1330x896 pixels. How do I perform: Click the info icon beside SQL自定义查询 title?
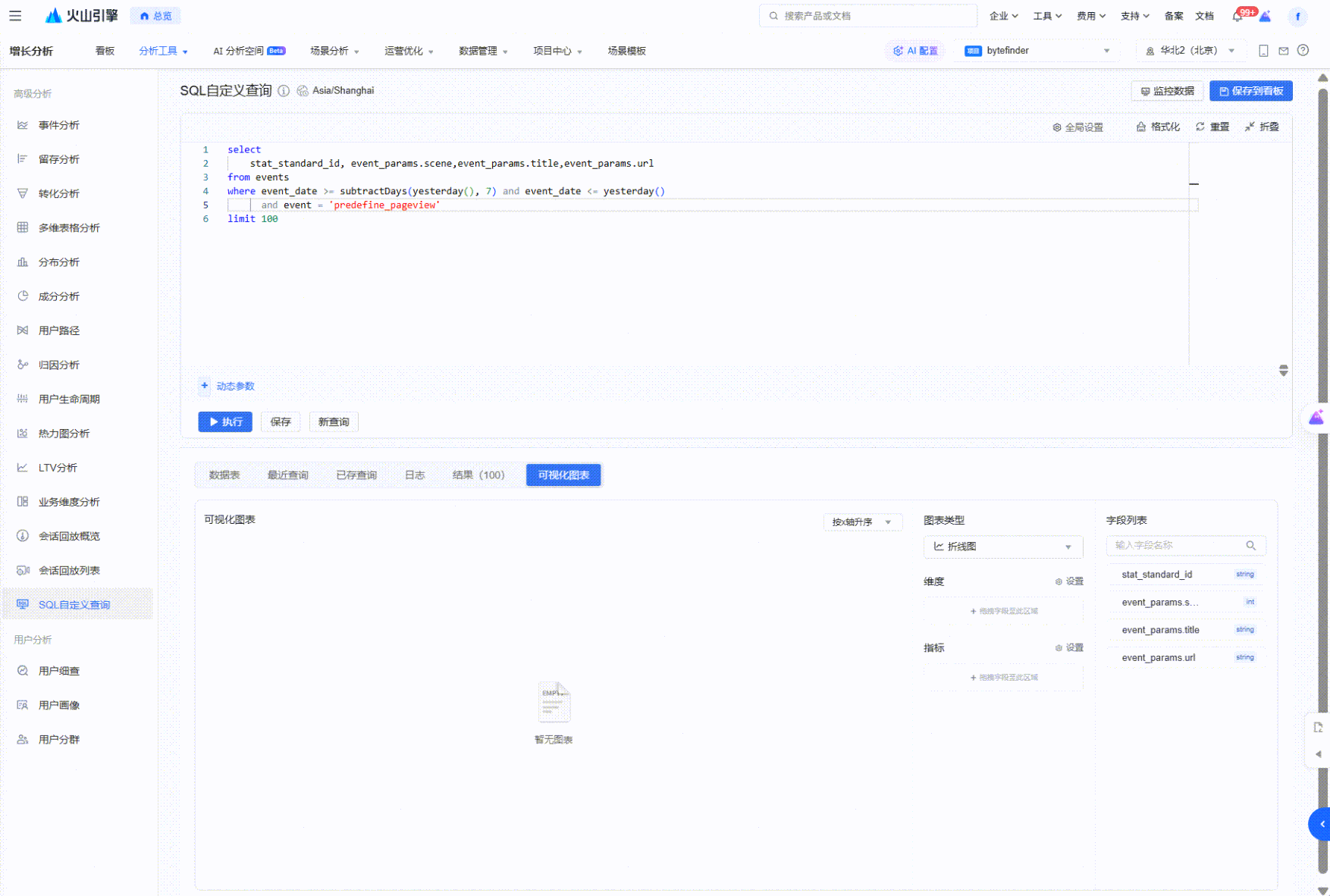284,91
